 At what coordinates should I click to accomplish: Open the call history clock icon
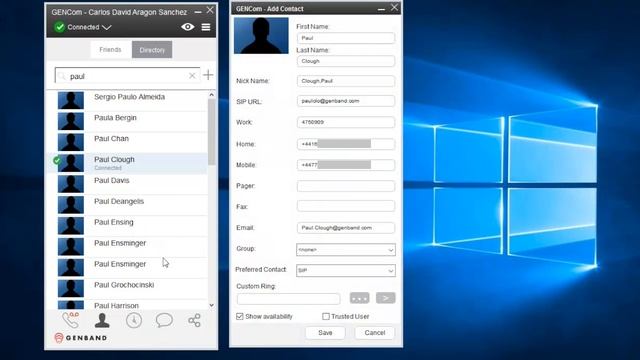(x=133, y=320)
